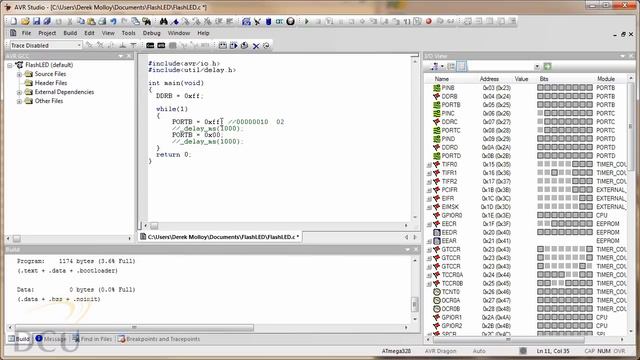Click the first black chip icon in trace toolbar
The image size is (640, 360).
(x=150, y=45)
